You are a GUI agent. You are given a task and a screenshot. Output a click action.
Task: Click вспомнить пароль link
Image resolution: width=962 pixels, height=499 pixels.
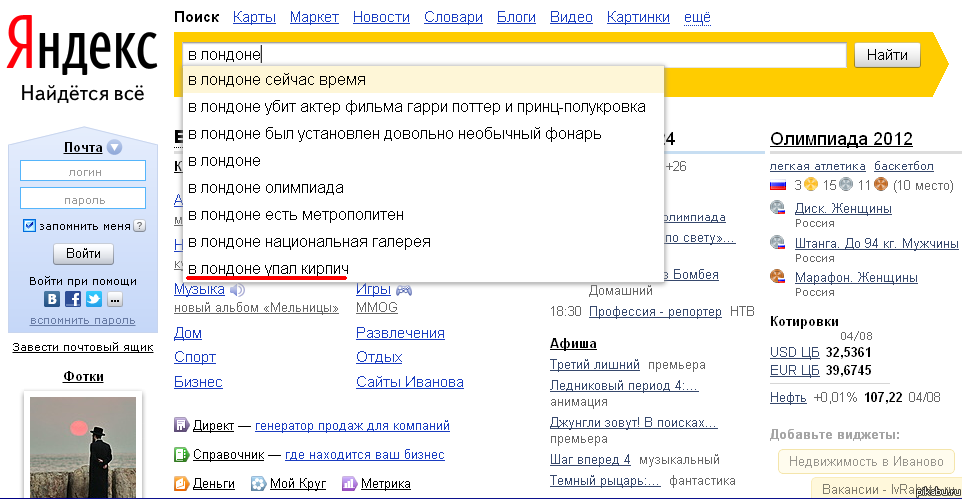(x=83, y=320)
